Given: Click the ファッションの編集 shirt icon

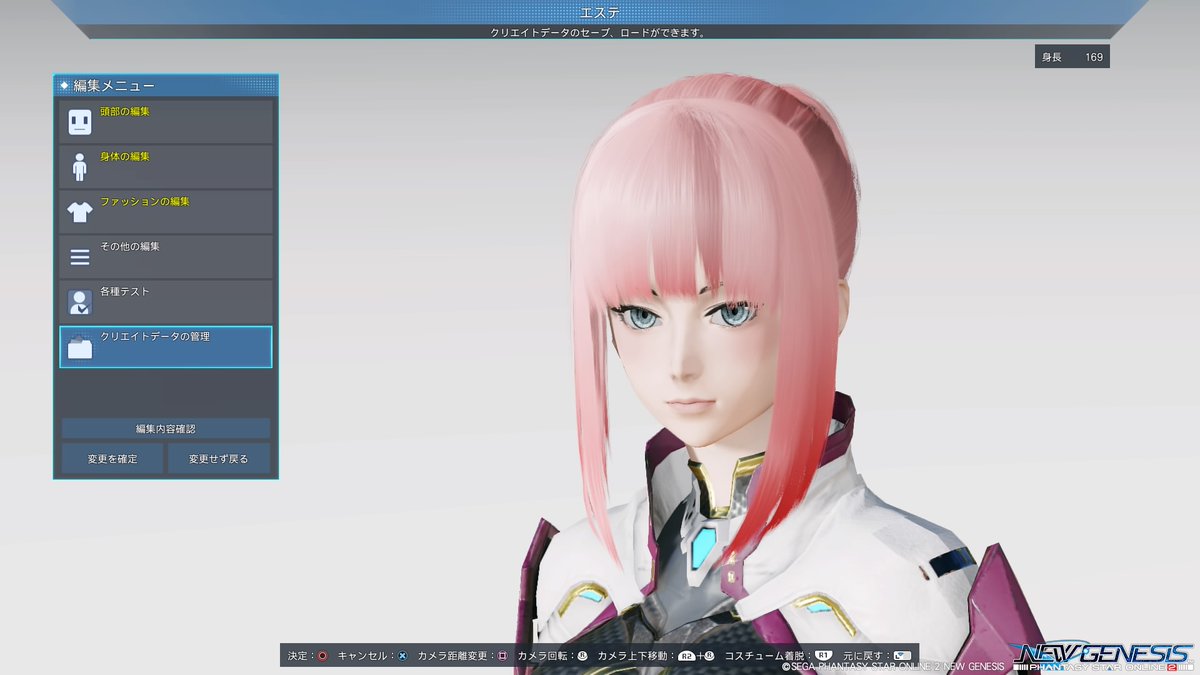Looking at the screenshot, I should [80, 212].
